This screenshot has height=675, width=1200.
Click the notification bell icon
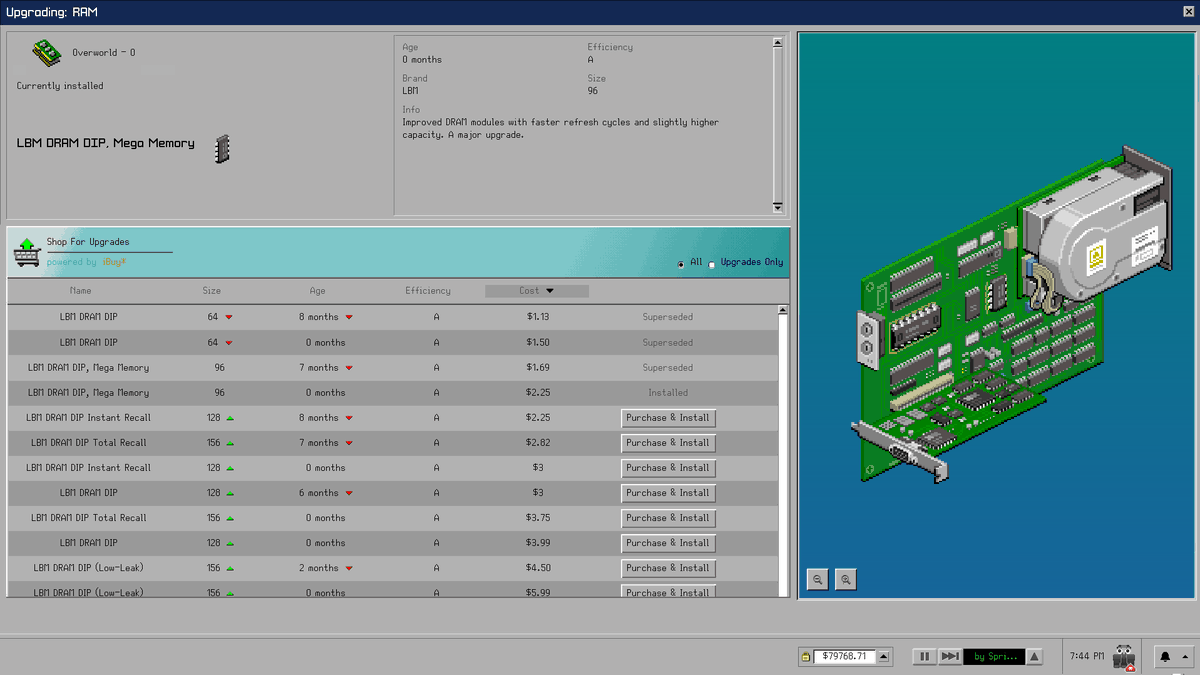[1165, 657]
